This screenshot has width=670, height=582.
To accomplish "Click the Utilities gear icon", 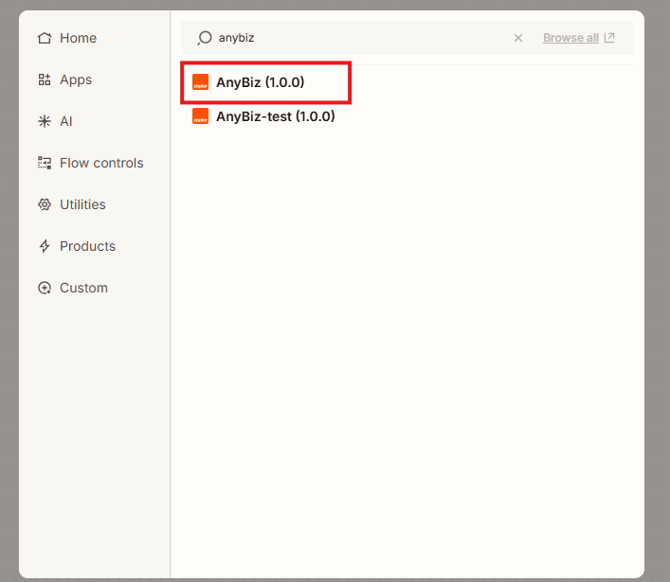I will (x=44, y=204).
